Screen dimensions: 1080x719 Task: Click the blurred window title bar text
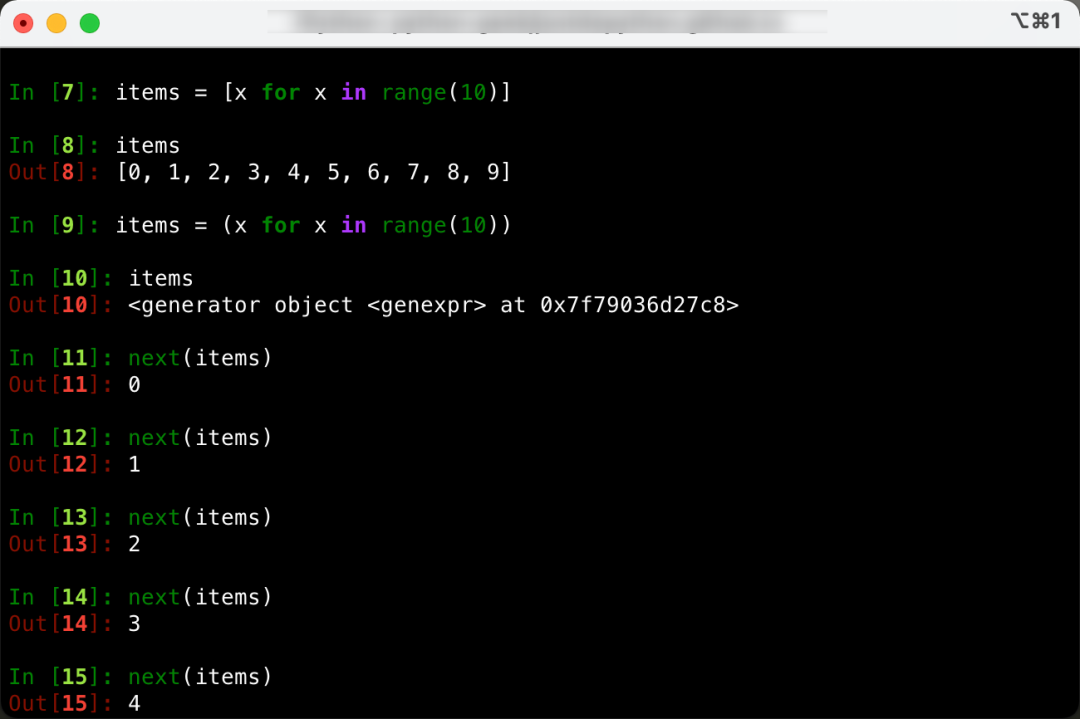(x=547, y=22)
